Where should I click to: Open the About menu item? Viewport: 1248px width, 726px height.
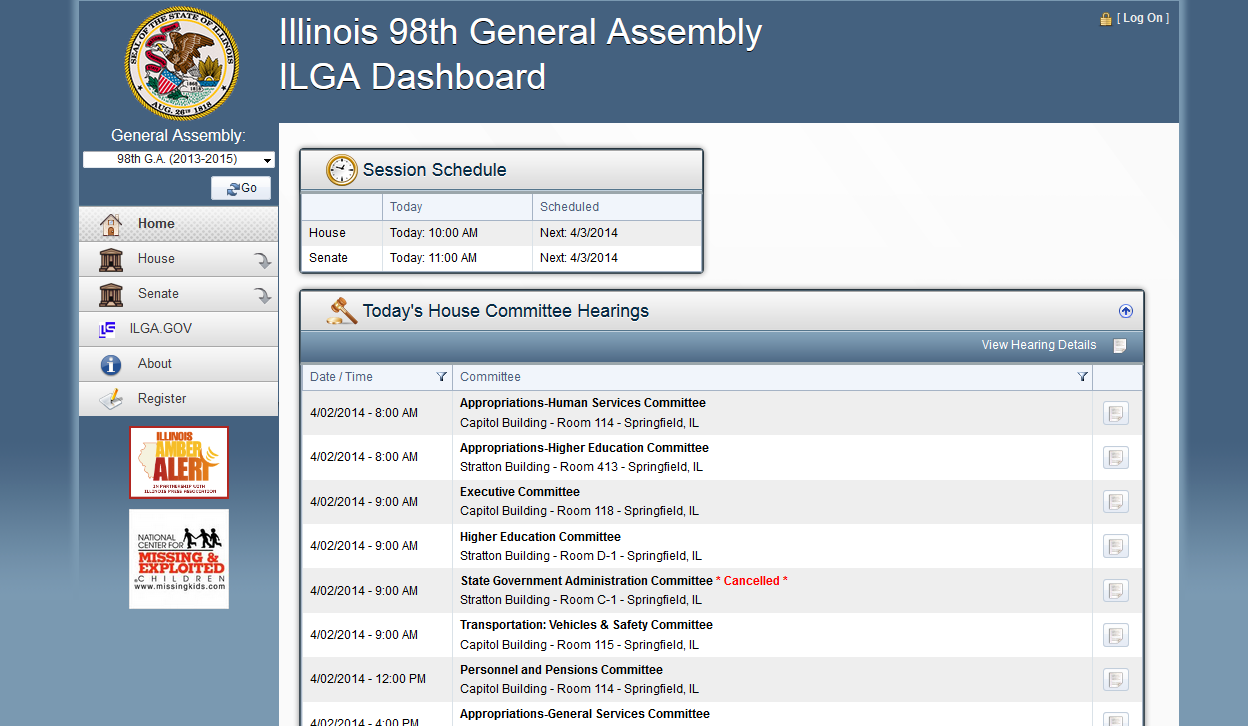point(179,364)
